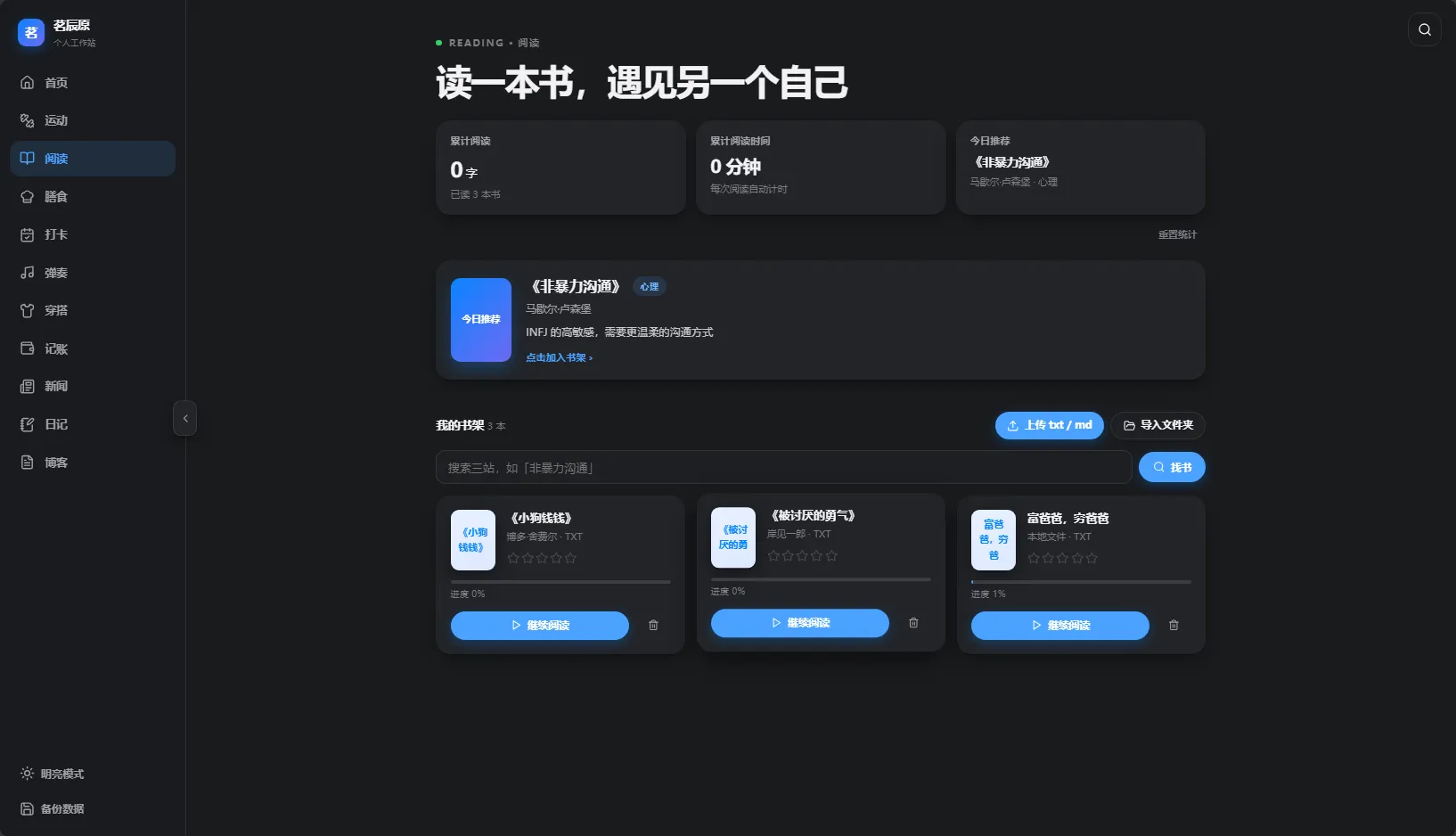
Task: Click 点击加入书架 link
Action: point(559,357)
